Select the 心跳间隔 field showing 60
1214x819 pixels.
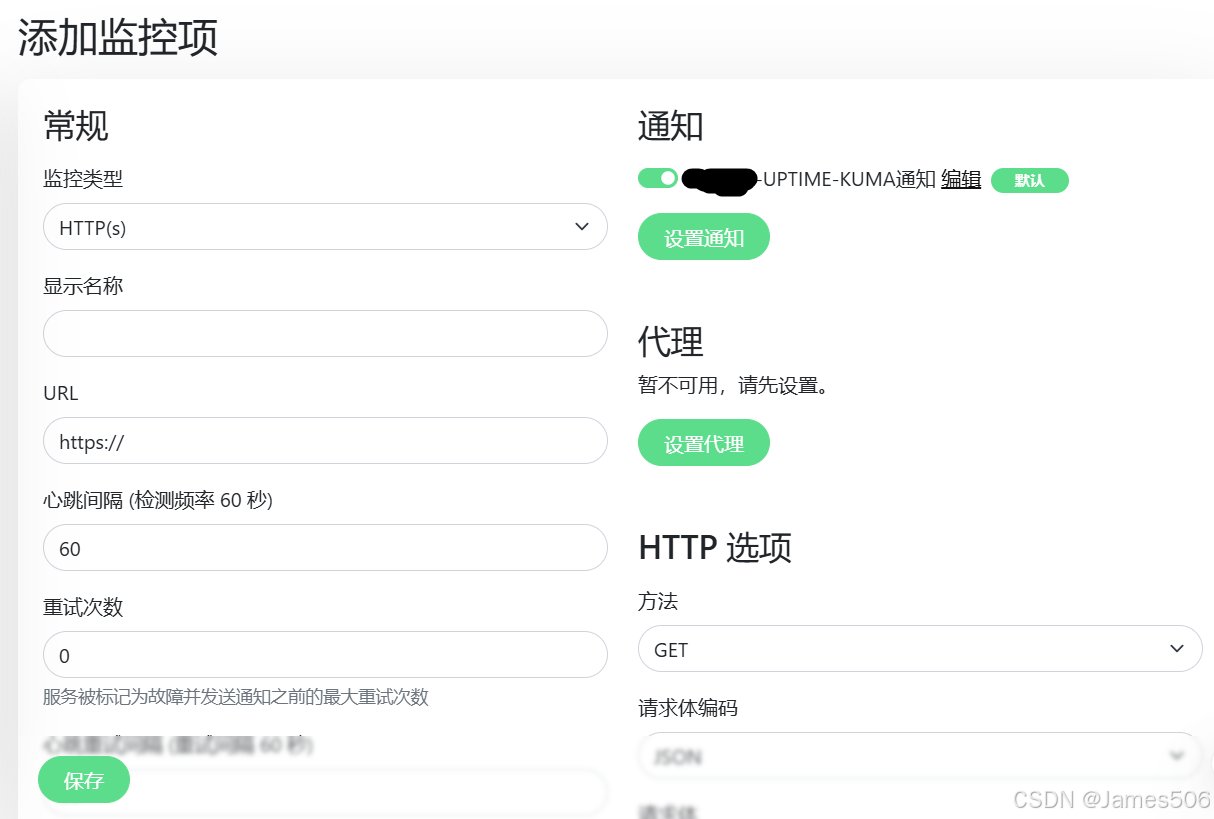click(x=325, y=548)
